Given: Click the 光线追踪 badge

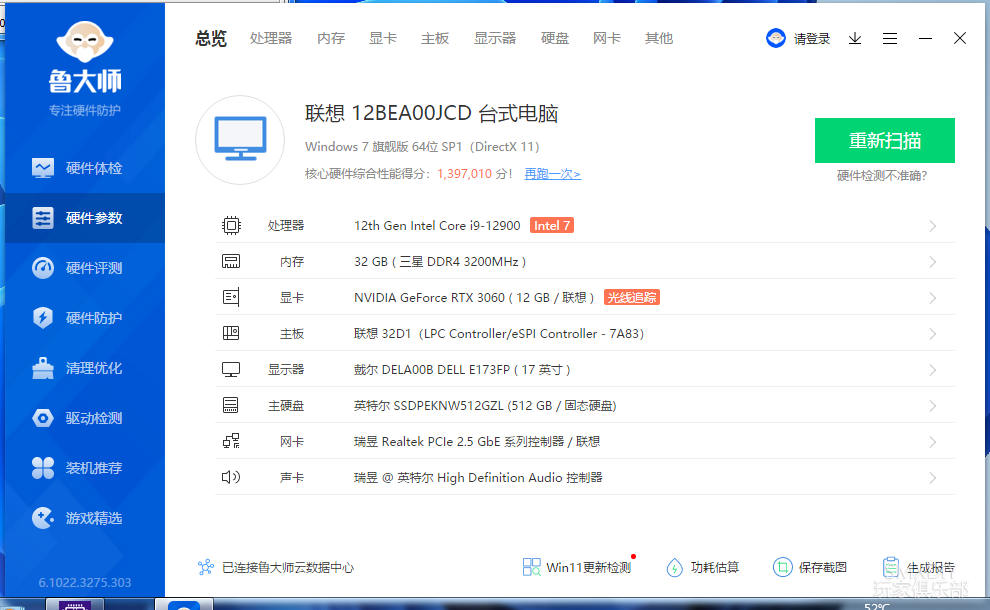Looking at the screenshot, I should [x=632, y=297].
